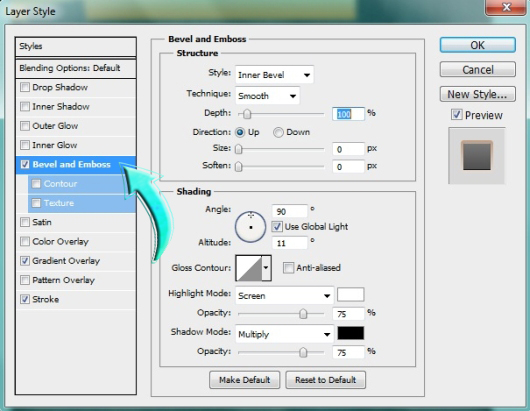The width and height of the screenshot is (530, 411).
Task: Enable the Drop Shadow checkbox
Action: point(25,87)
